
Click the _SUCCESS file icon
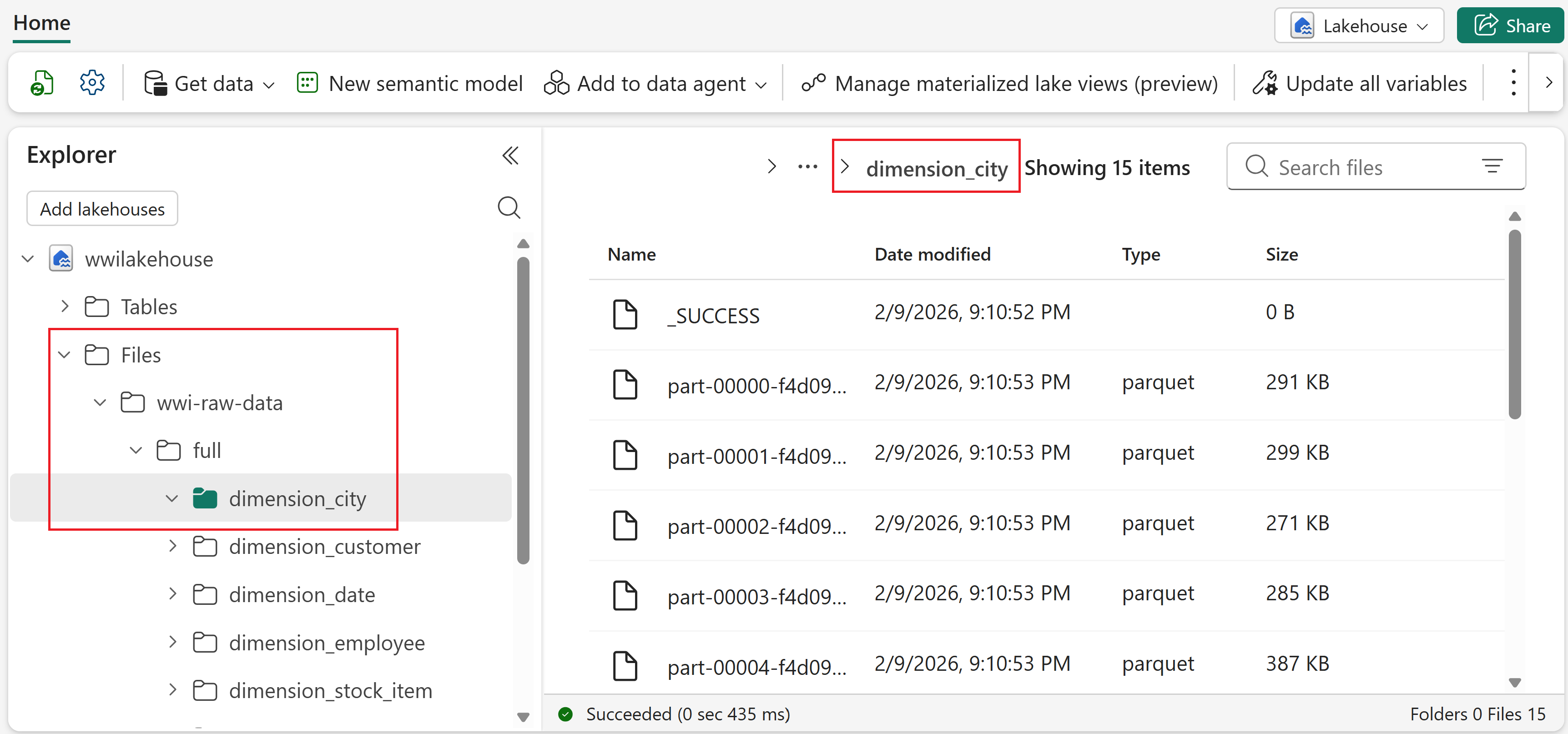tap(625, 314)
